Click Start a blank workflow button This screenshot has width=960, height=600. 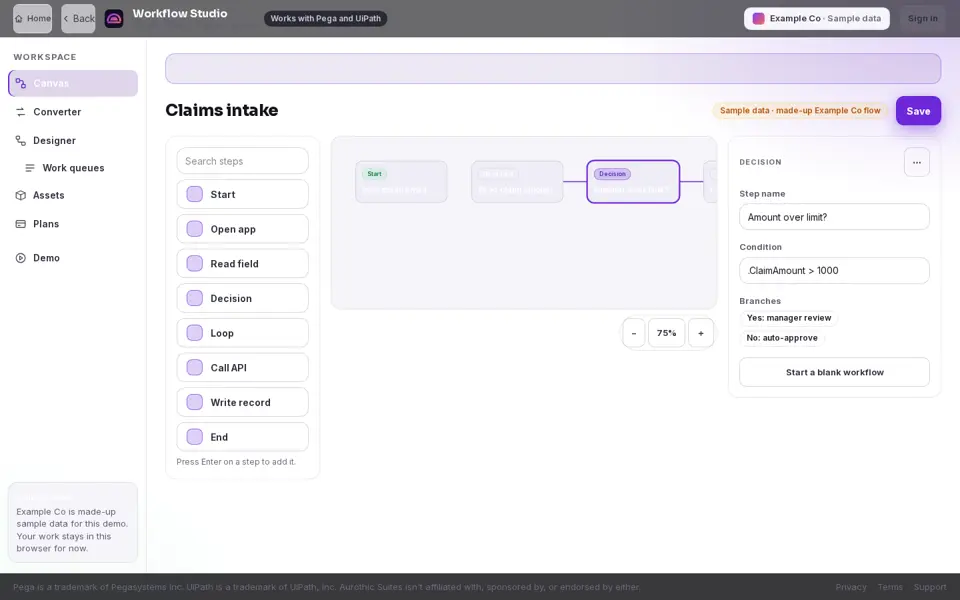click(x=834, y=372)
